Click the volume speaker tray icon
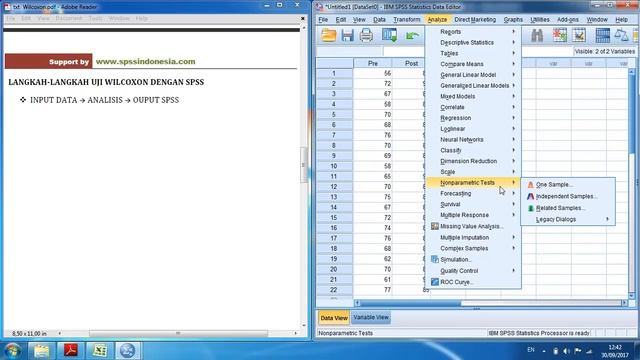The height and width of the screenshot is (360, 640). click(x=566, y=351)
